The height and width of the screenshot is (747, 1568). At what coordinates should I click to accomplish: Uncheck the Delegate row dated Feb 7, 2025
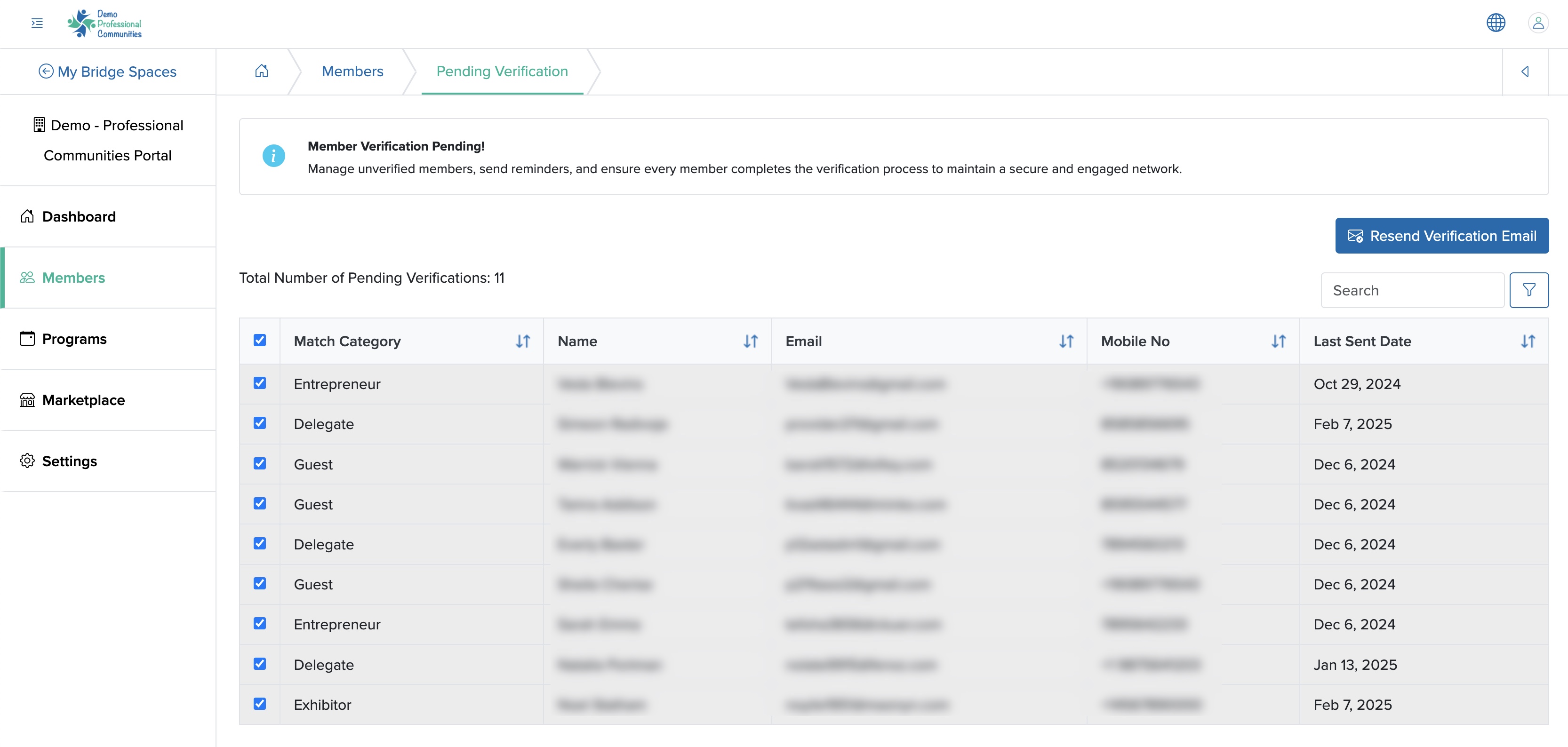point(260,423)
